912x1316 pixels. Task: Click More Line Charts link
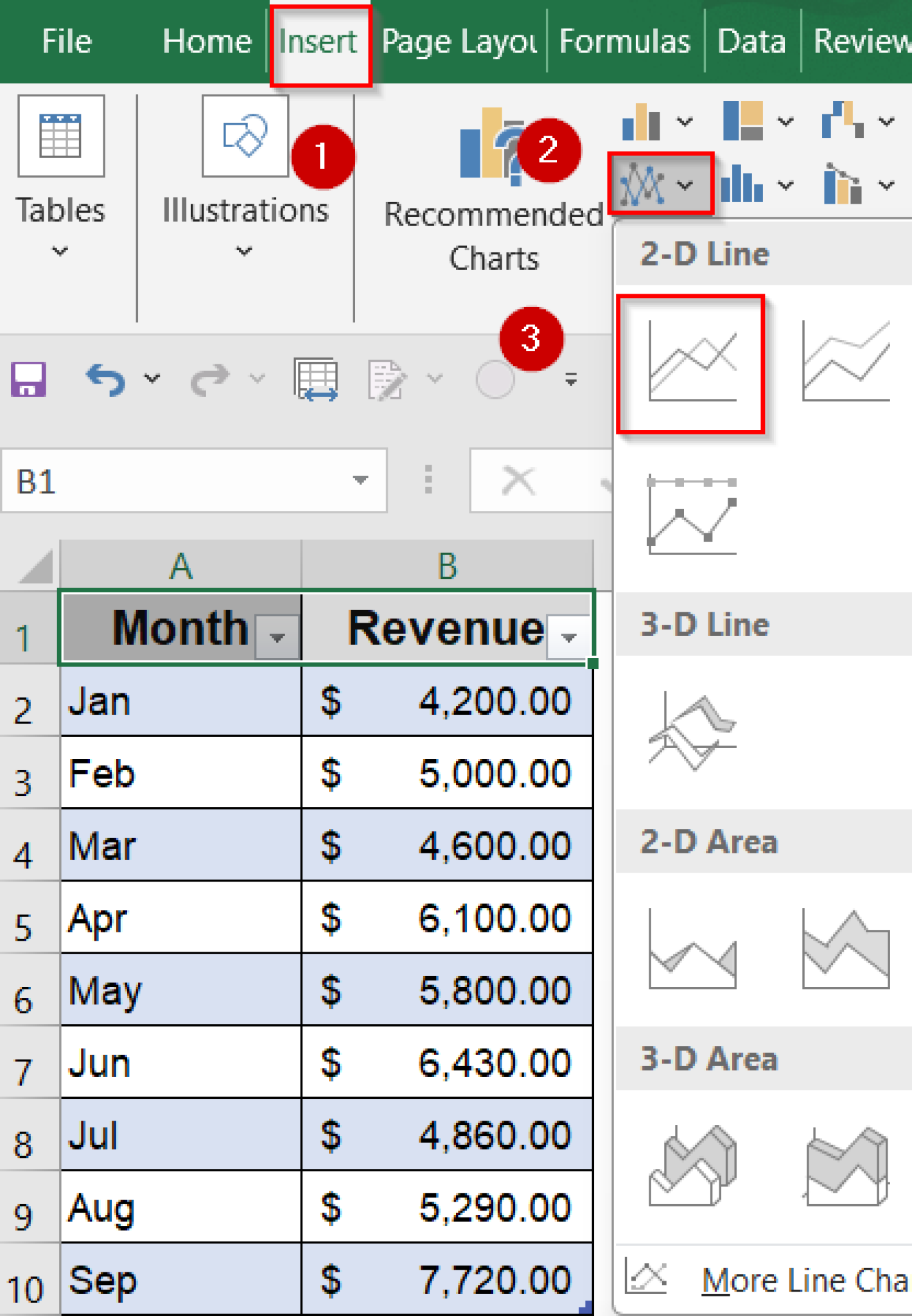803,1280
